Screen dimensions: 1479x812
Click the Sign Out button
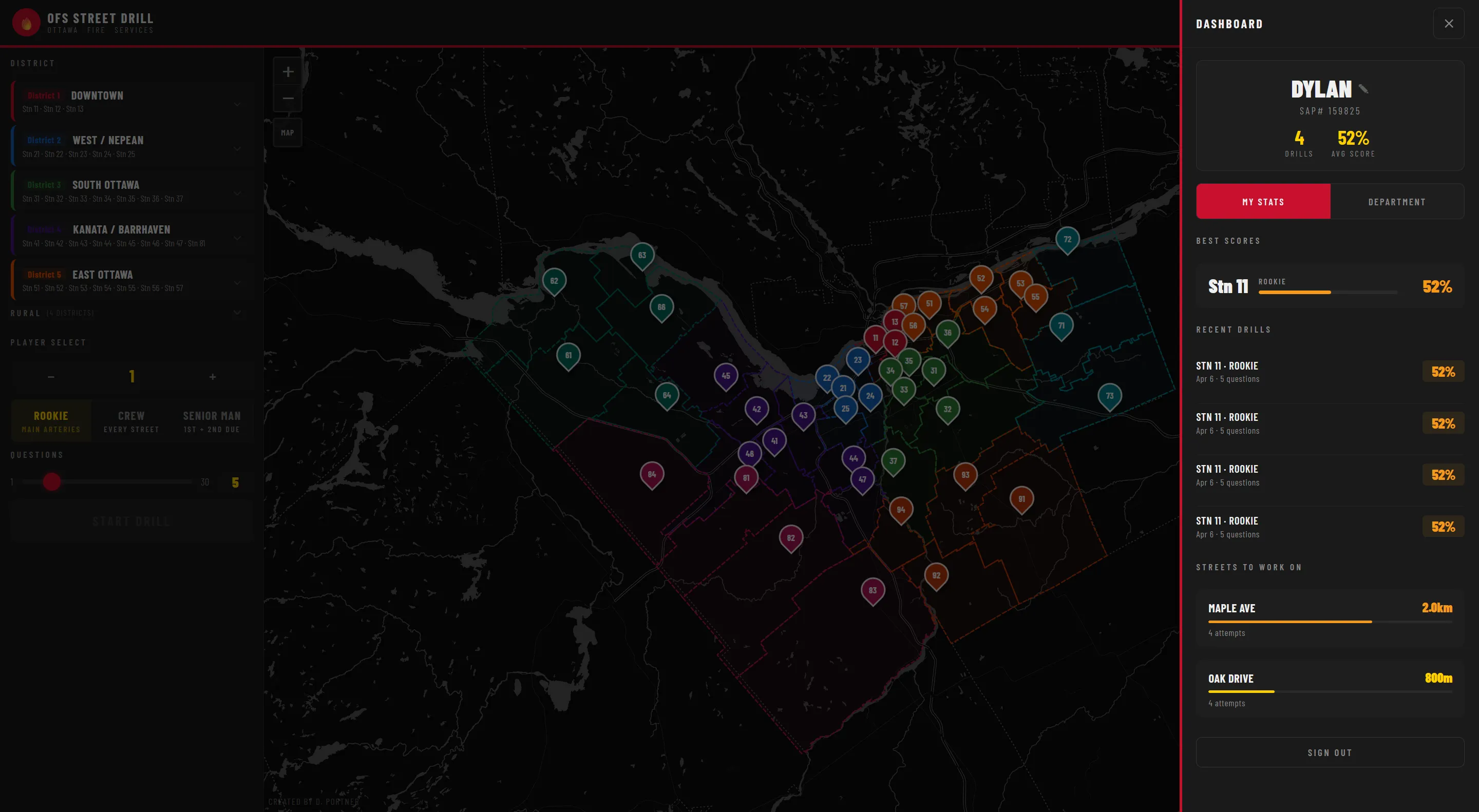[1329, 752]
